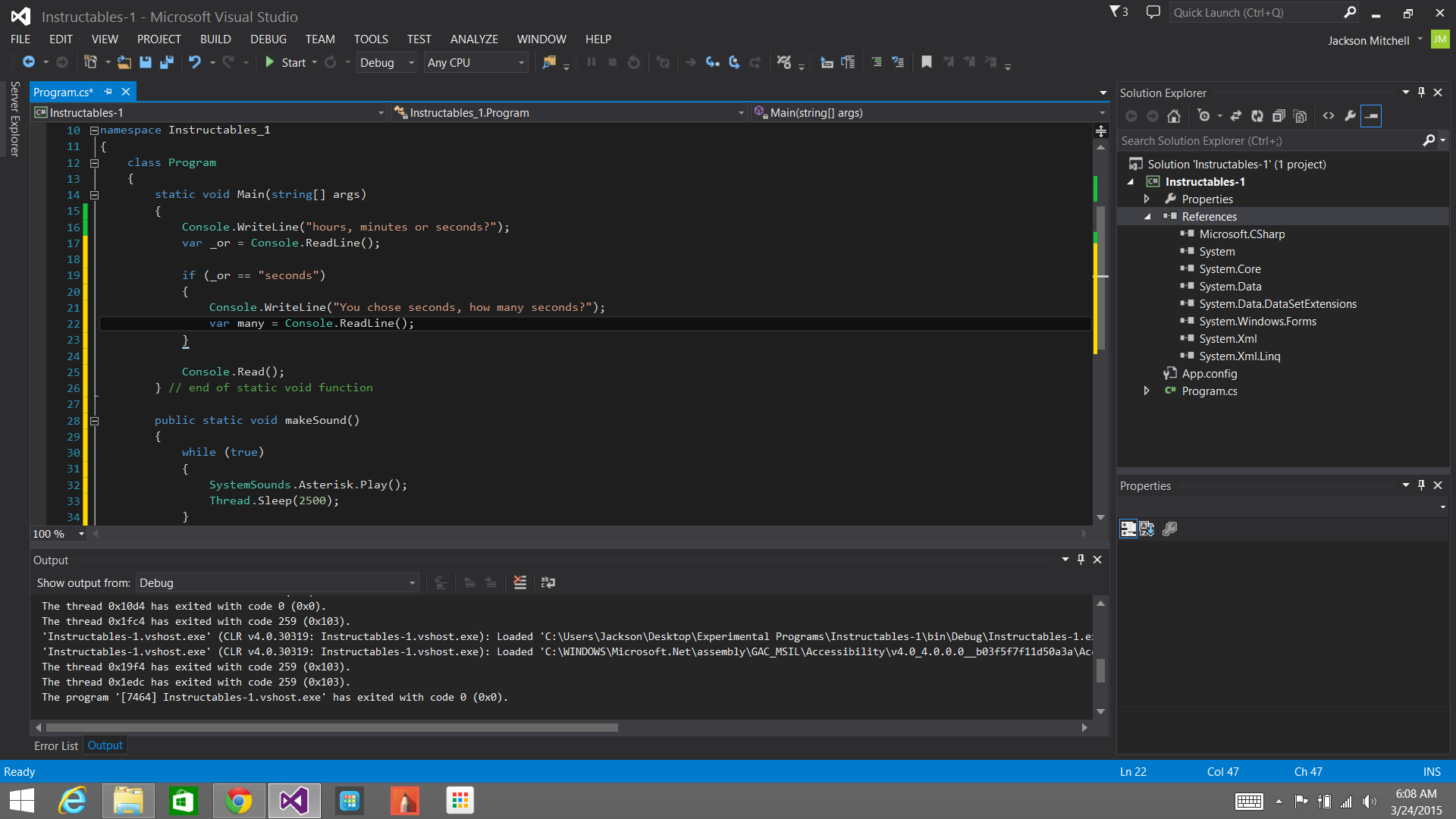Select the Instructables-1 project node
This screenshot has height=819, width=1456.
pyautogui.click(x=1204, y=182)
